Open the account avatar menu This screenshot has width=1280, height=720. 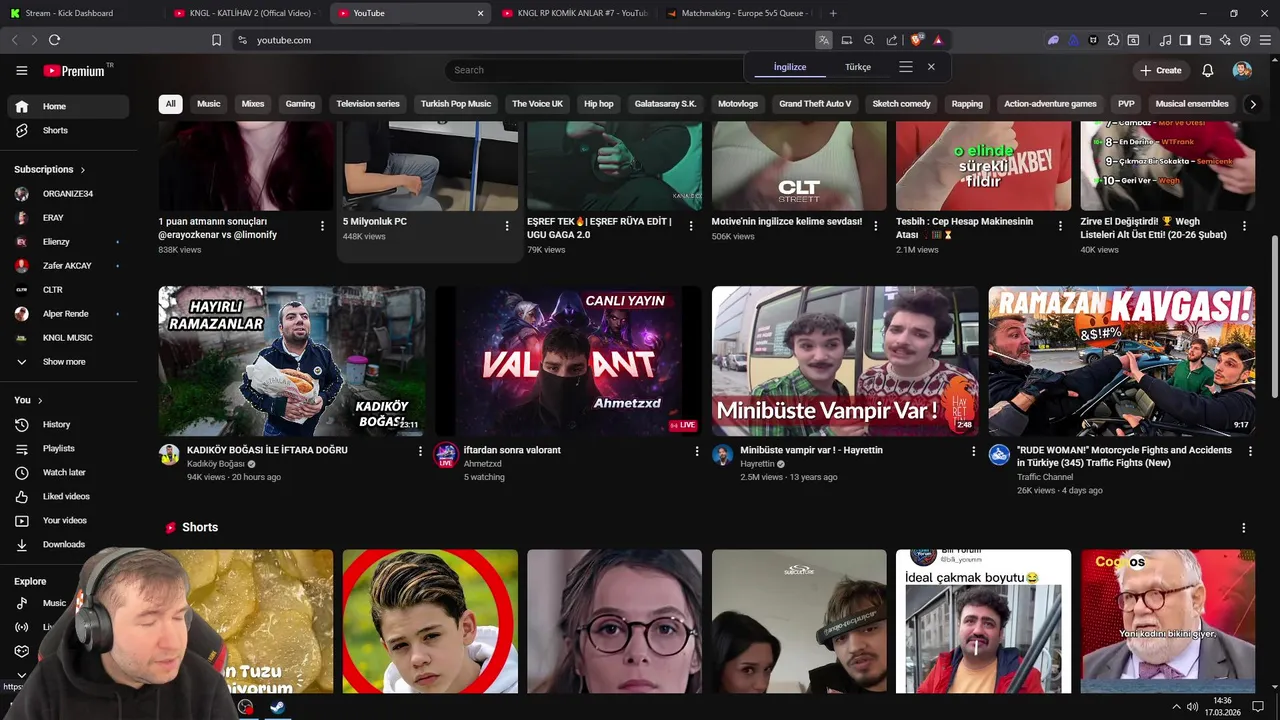click(x=1242, y=70)
